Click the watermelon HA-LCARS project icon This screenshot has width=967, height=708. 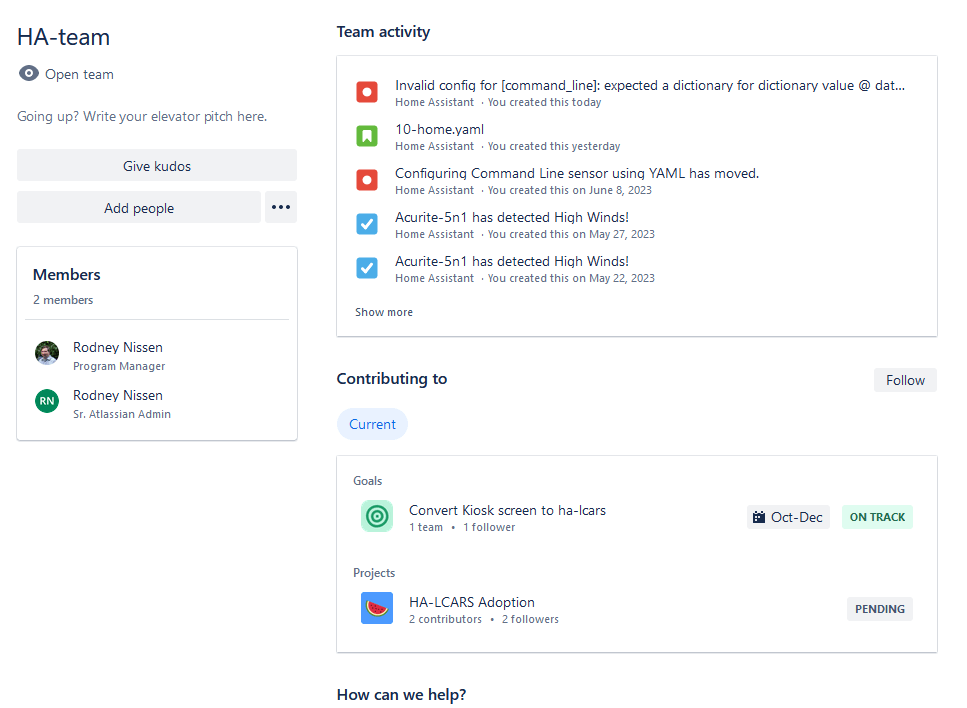pyautogui.click(x=377, y=608)
